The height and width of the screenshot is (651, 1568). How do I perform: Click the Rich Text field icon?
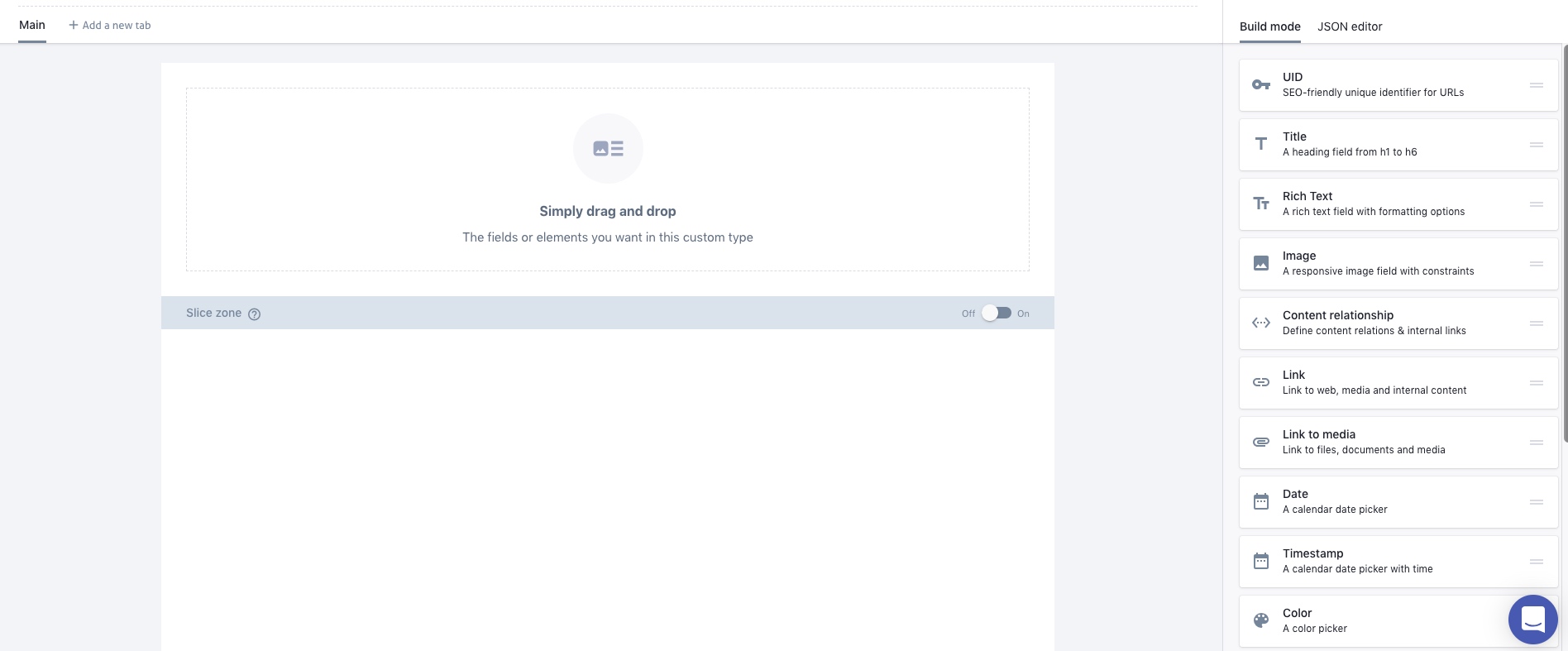click(1261, 203)
